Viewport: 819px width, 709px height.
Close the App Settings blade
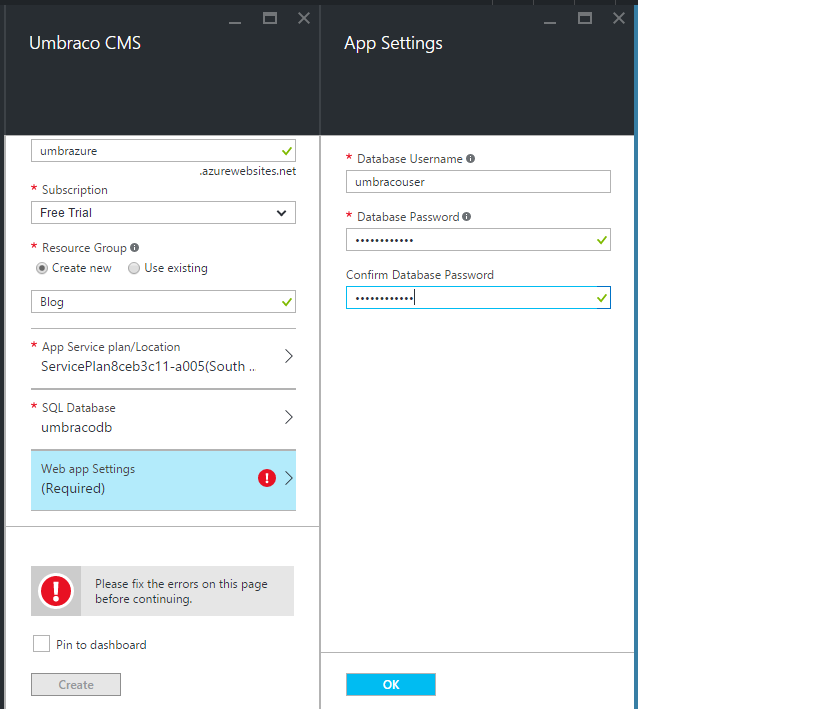point(619,19)
